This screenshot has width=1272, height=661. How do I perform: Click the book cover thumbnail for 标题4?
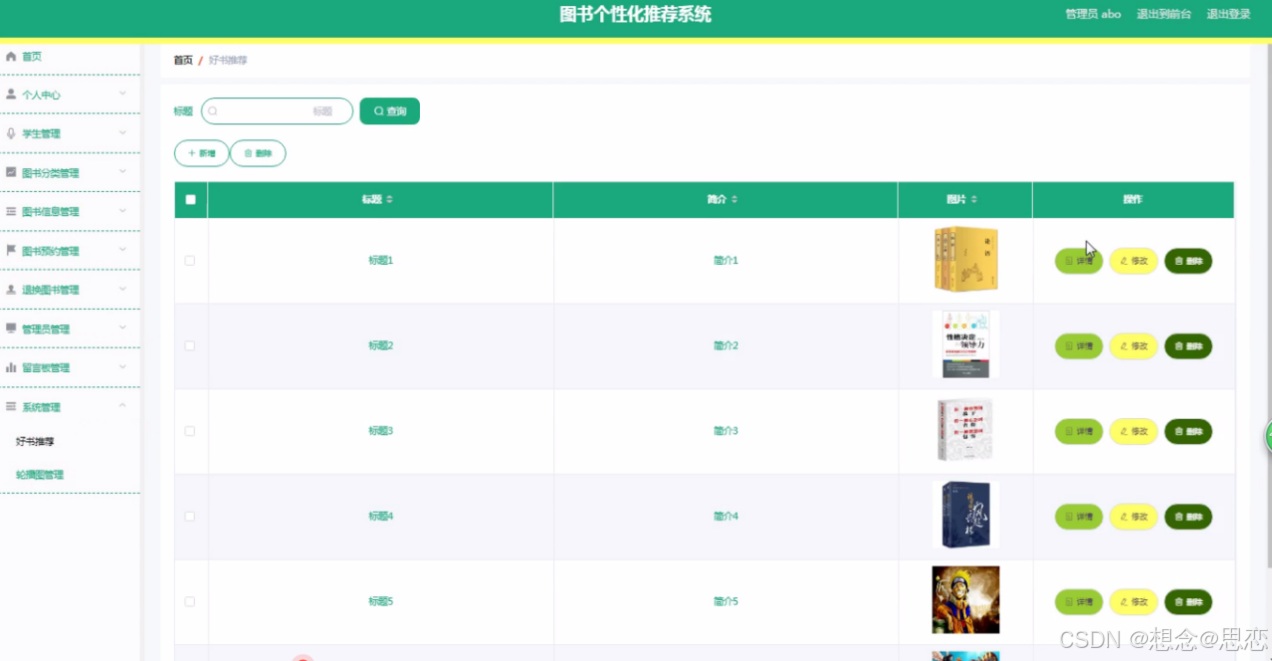click(966, 515)
